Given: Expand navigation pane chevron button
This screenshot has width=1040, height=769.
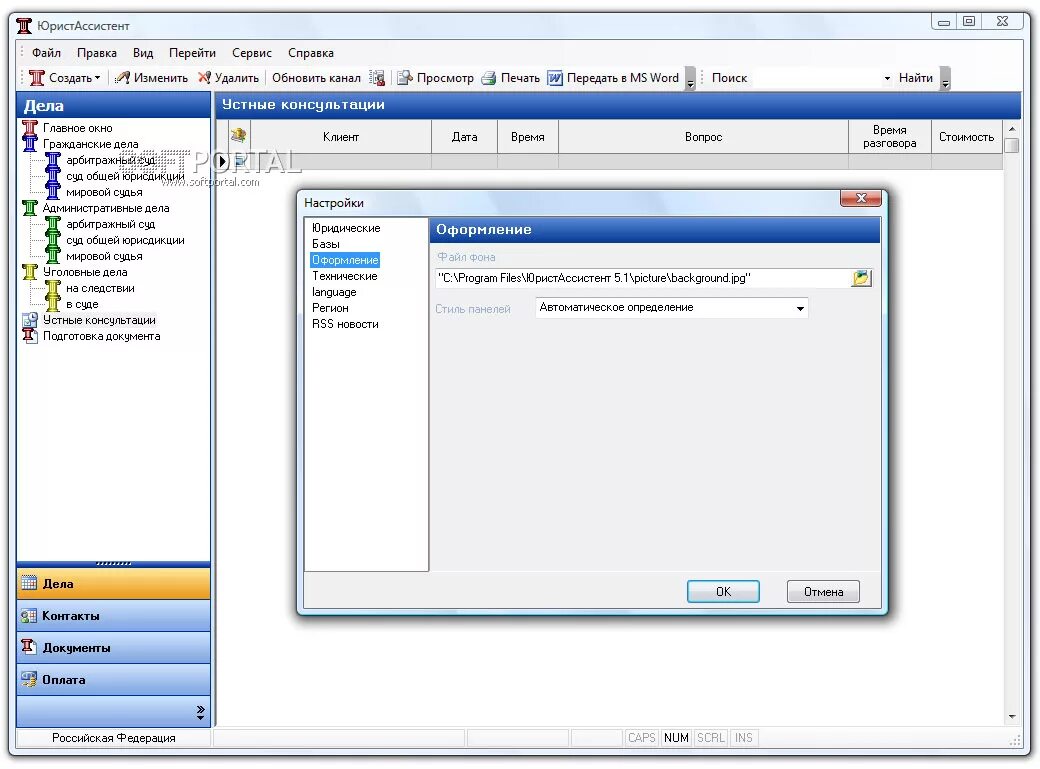Looking at the screenshot, I should pyautogui.click(x=201, y=713).
